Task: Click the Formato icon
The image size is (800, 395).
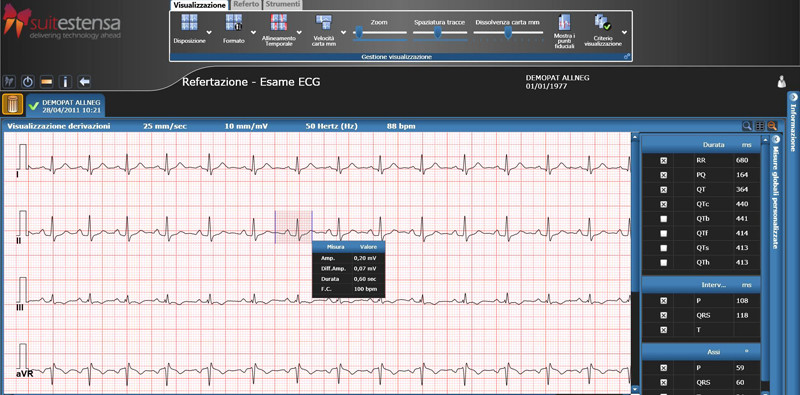Action: pos(234,23)
